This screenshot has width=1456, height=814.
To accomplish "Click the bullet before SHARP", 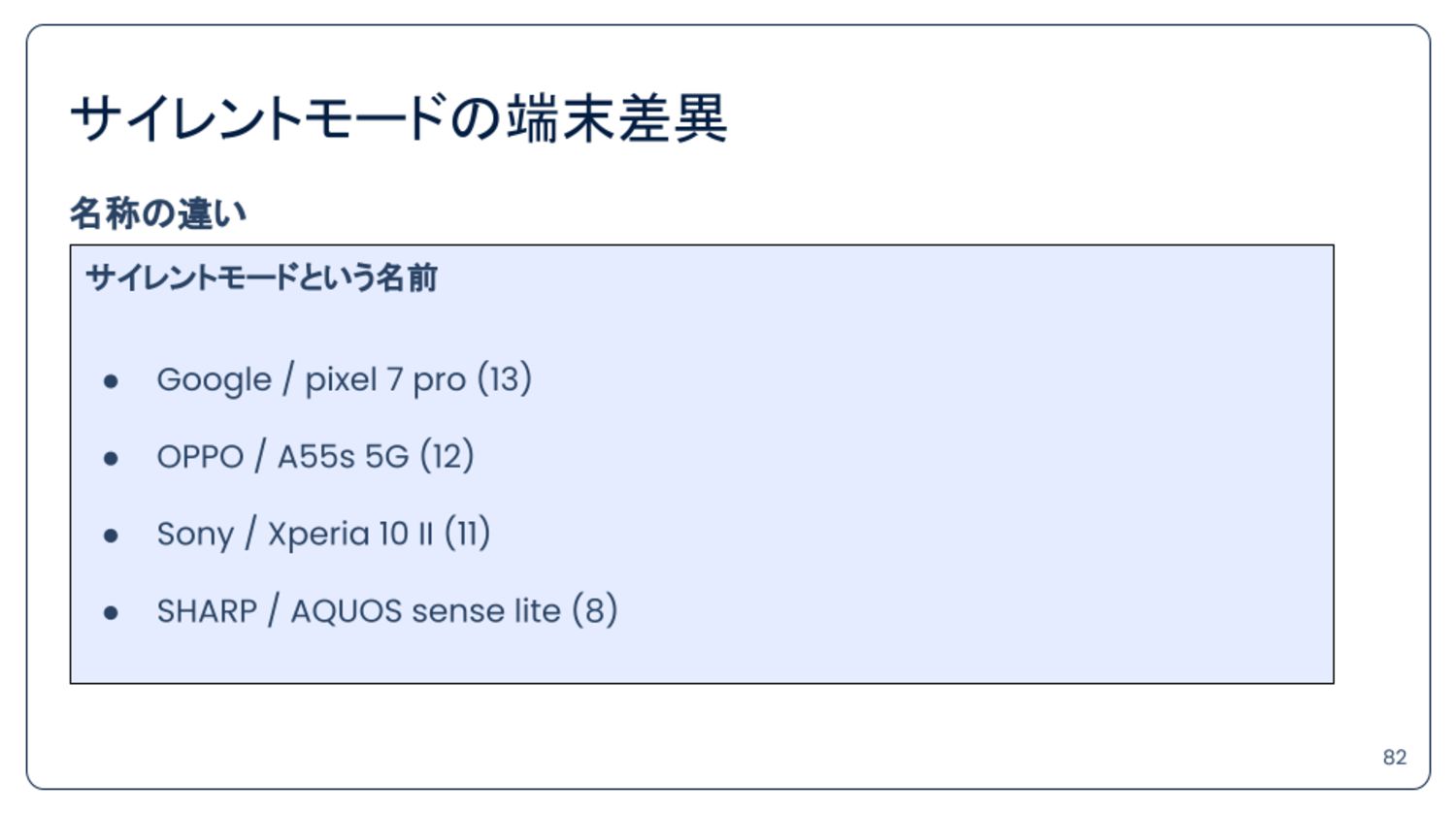I will tap(111, 613).
